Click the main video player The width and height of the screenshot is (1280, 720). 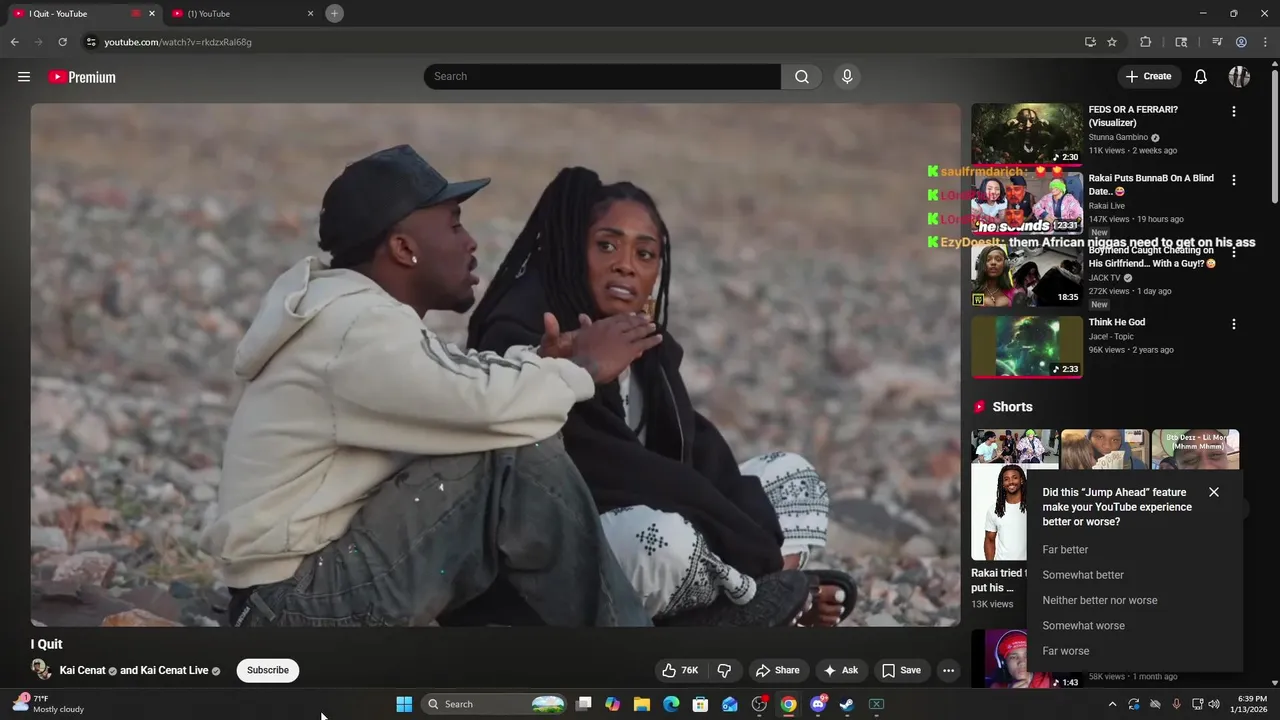(495, 365)
